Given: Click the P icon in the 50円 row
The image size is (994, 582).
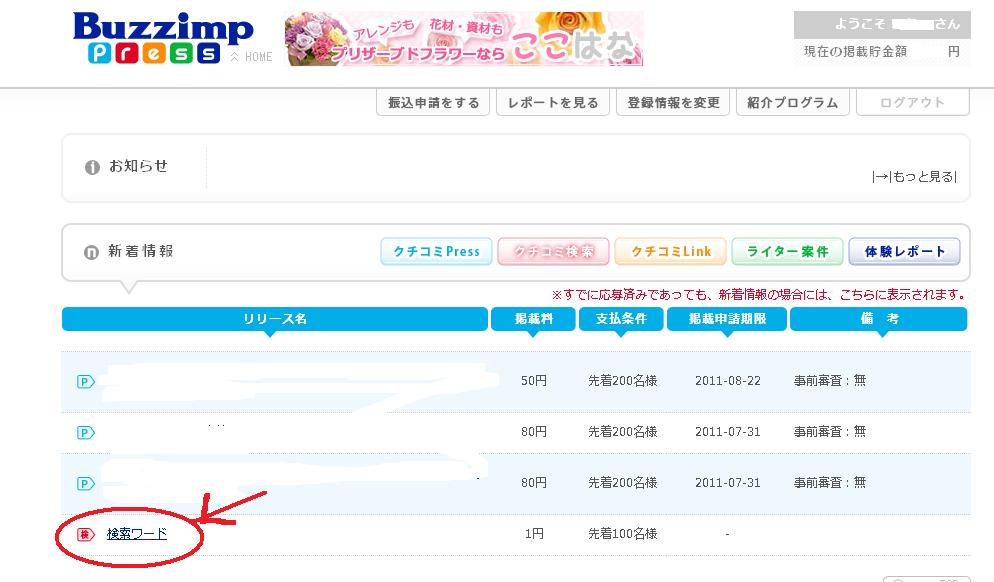Looking at the screenshot, I should pyautogui.click(x=85, y=381).
